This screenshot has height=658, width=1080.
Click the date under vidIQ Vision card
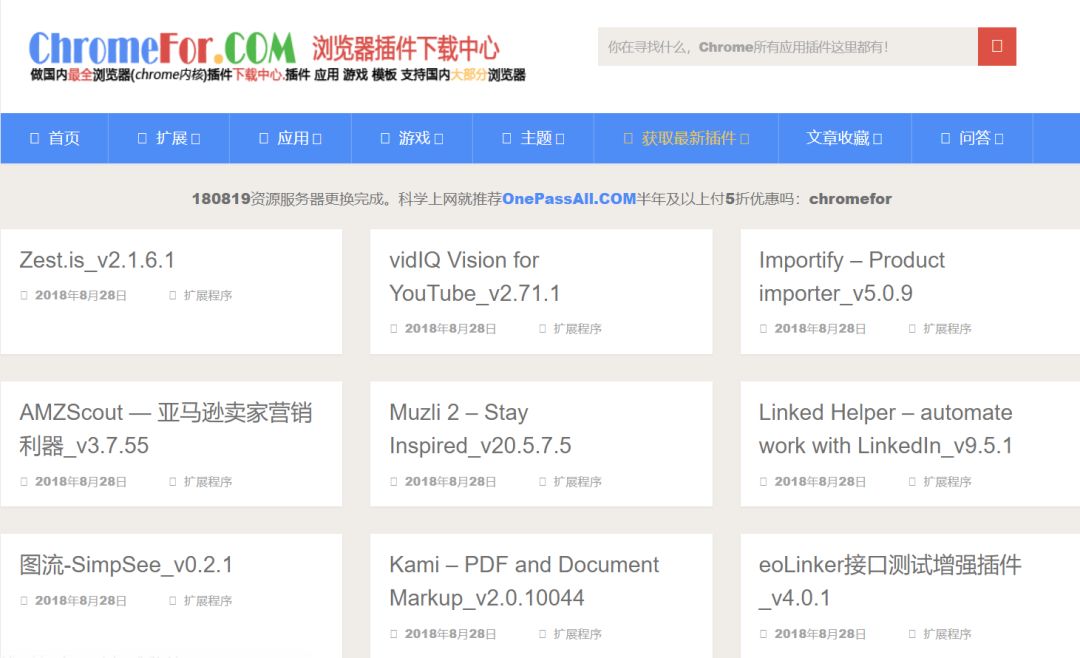(x=450, y=329)
